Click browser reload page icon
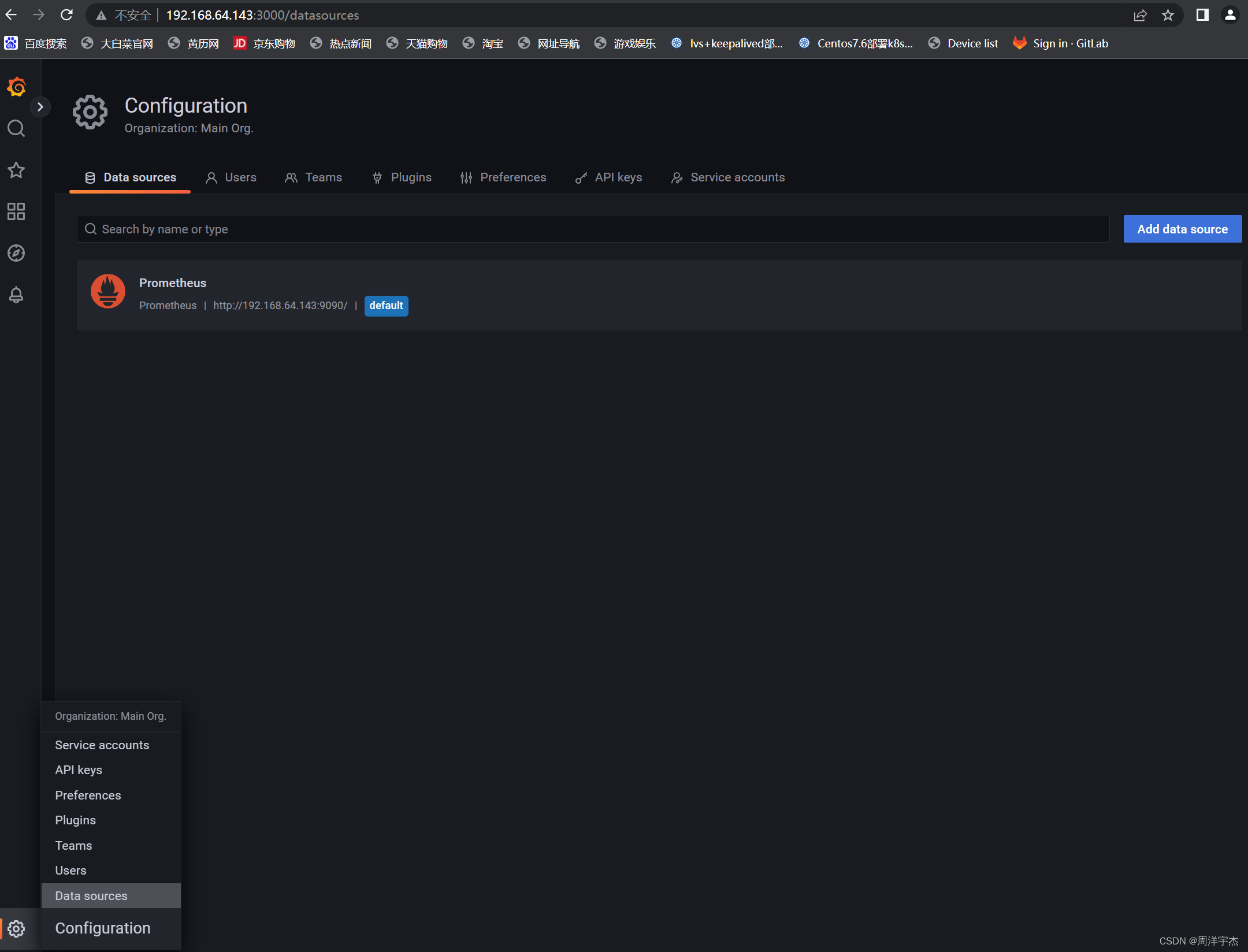This screenshot has height=952, width=1248. [67, 15]
